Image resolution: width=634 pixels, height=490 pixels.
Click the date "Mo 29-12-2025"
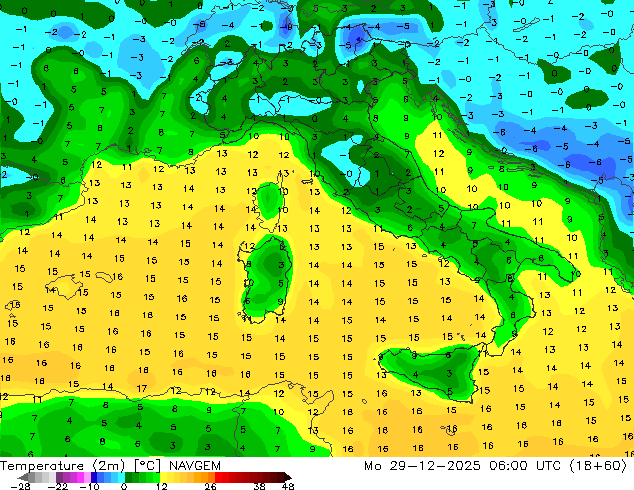coord(423,466)
